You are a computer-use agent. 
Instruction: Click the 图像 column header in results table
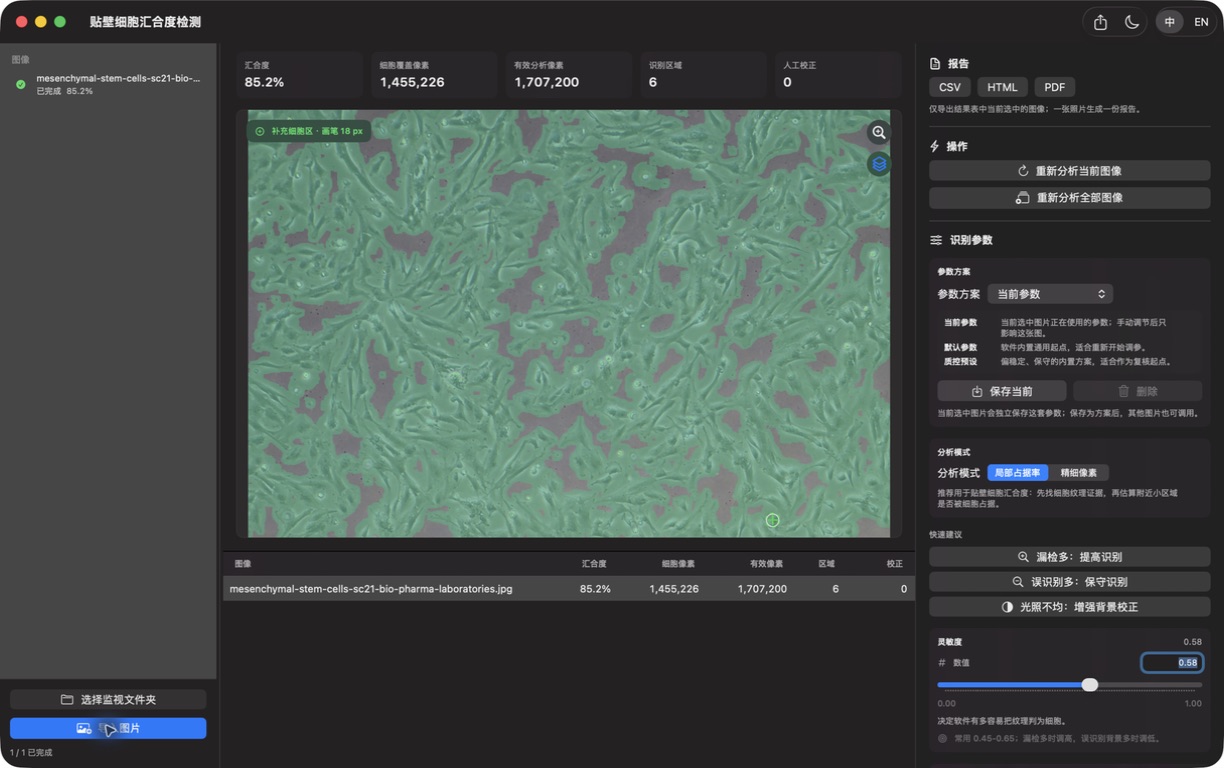click(x=243, y=564)
